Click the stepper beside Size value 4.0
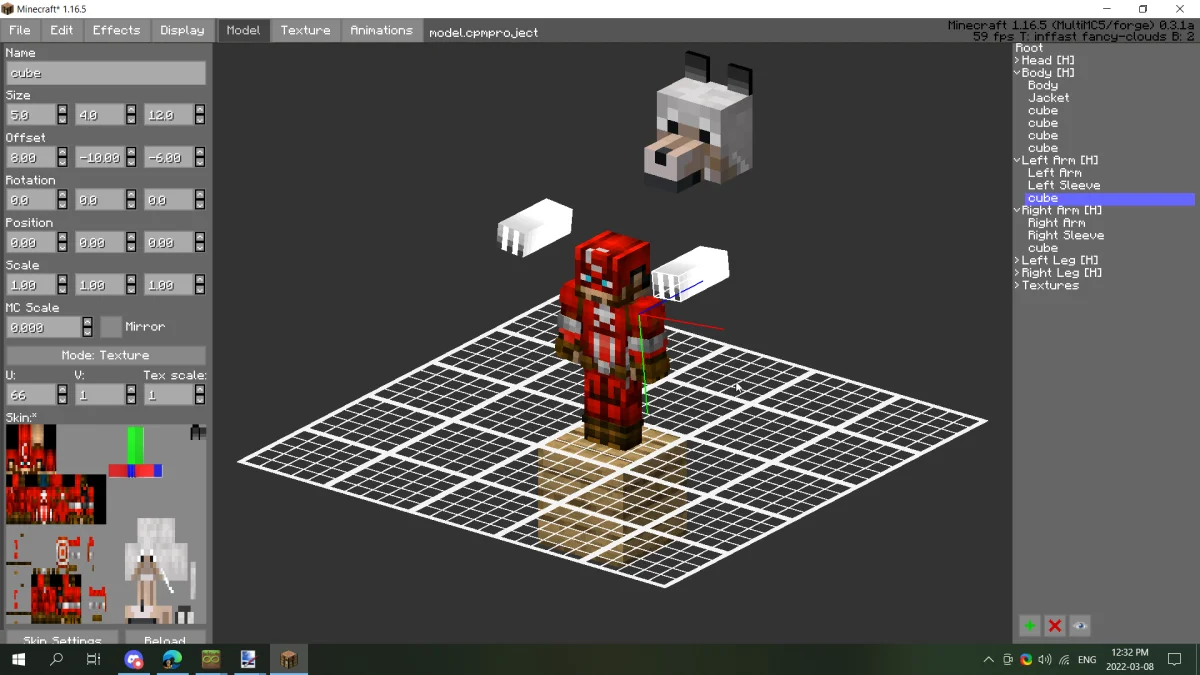This screenshot has height=675, width=1200. [131, 115]
